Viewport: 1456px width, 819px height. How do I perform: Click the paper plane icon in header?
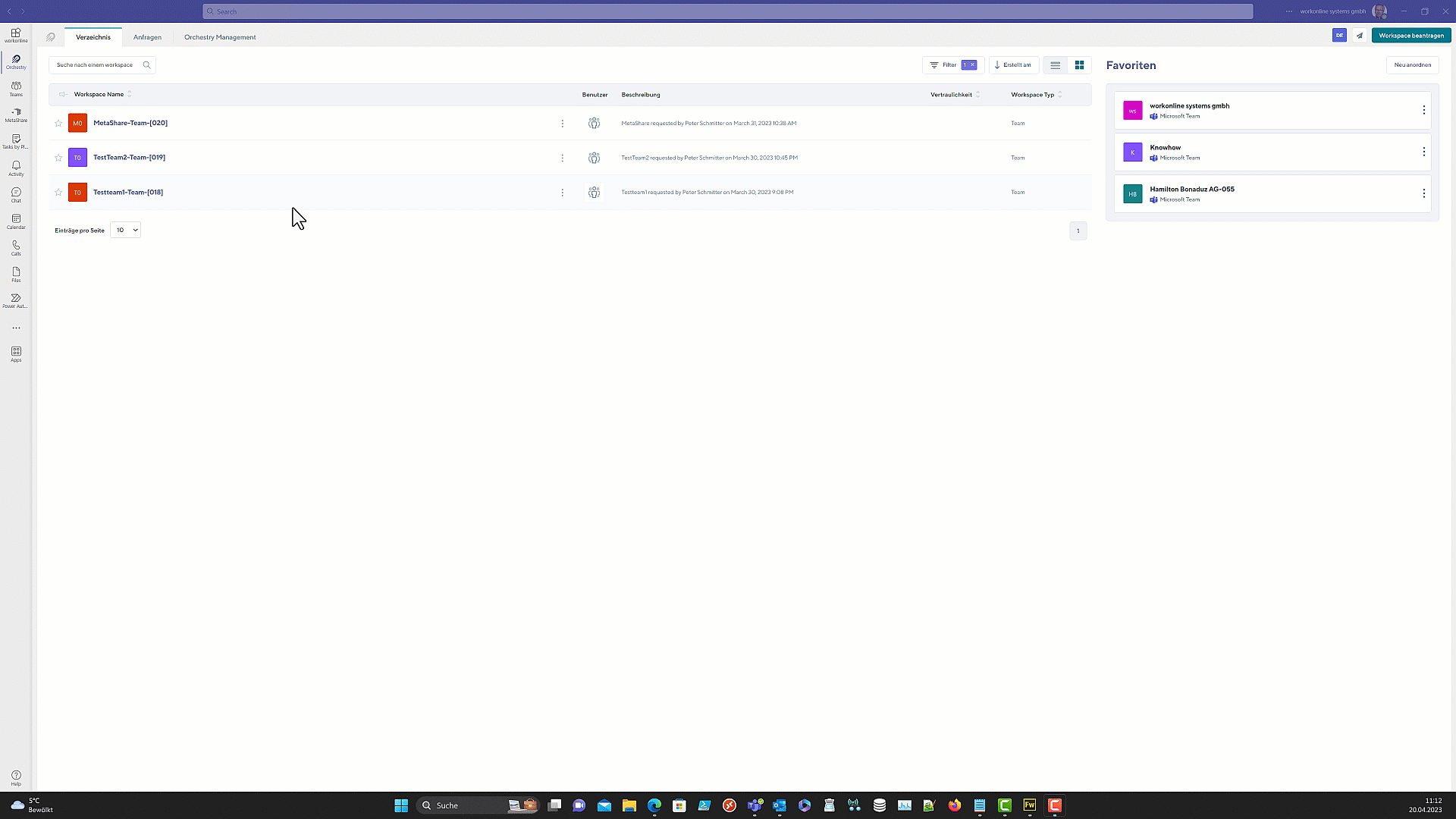pyautogui.click(x=1360, y=36)
